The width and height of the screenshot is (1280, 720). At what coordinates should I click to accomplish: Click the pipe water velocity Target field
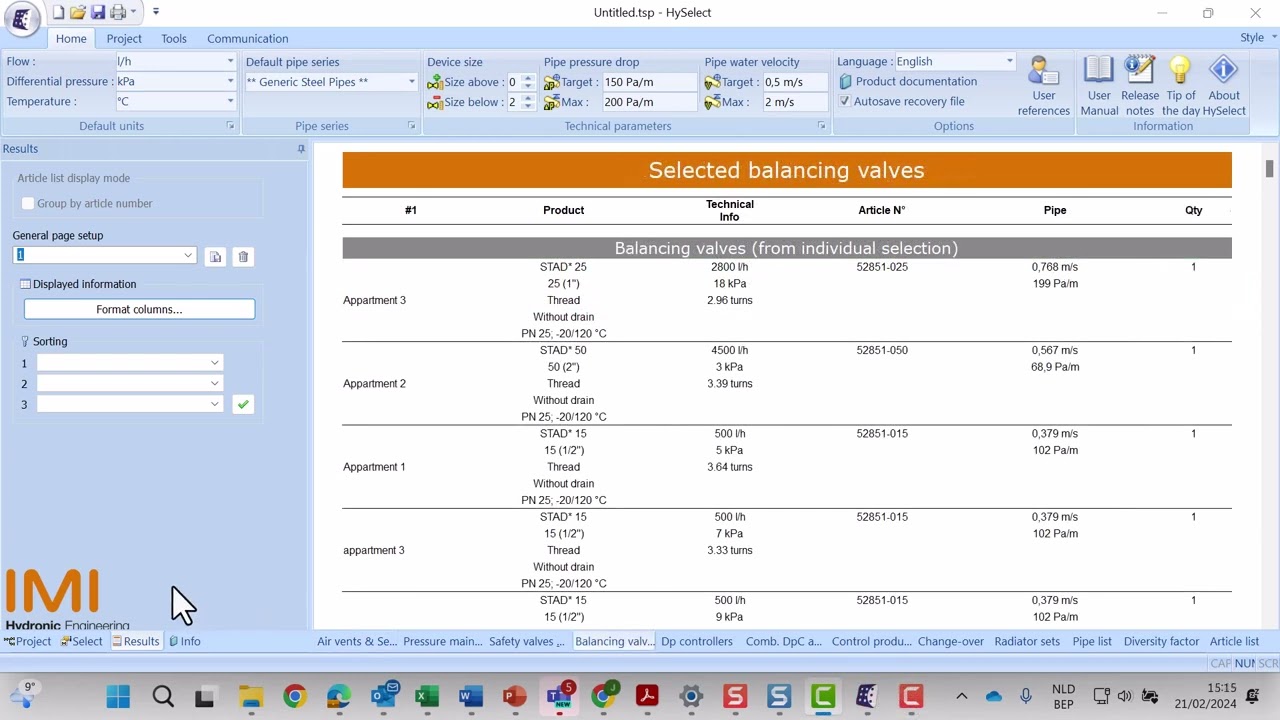(795, 82)
